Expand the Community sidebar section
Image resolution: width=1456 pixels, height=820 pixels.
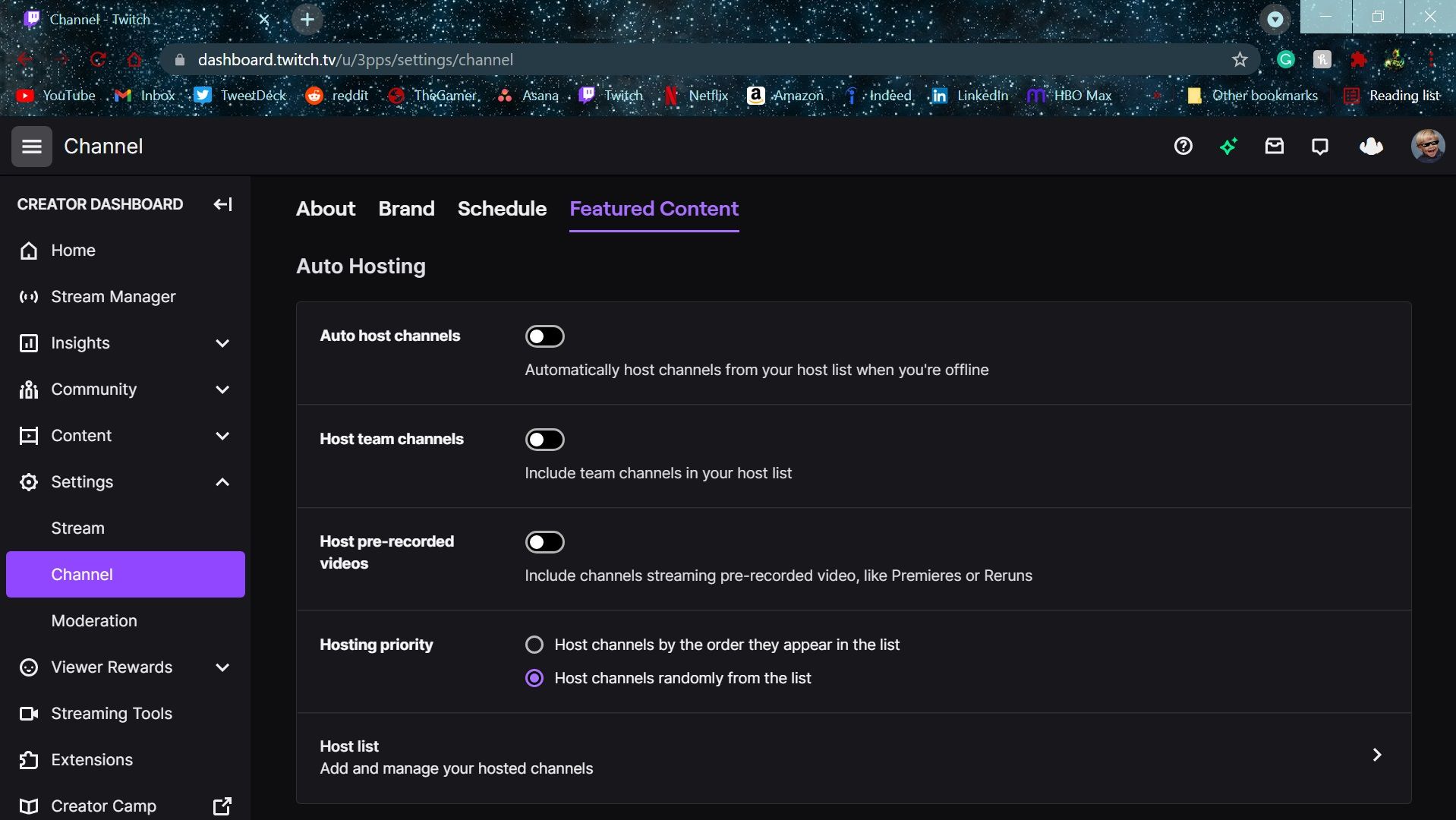click(x=222, y=389)
